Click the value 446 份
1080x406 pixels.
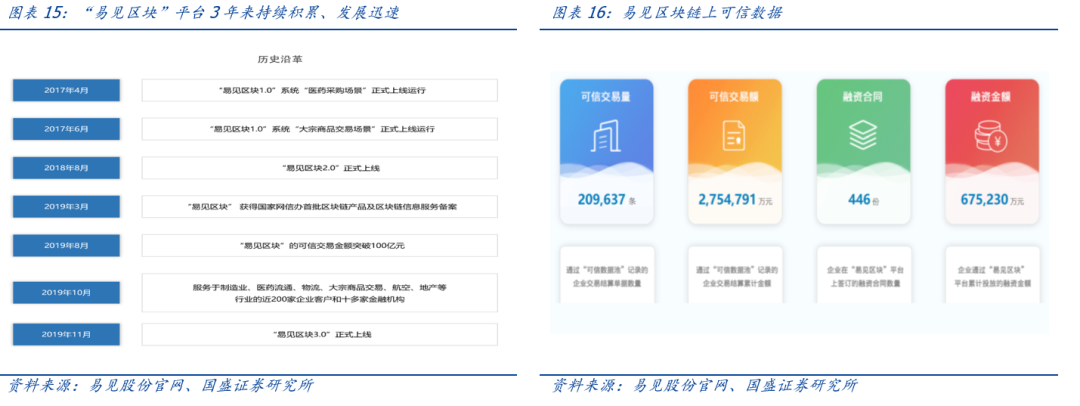click(x=864, y=200)
